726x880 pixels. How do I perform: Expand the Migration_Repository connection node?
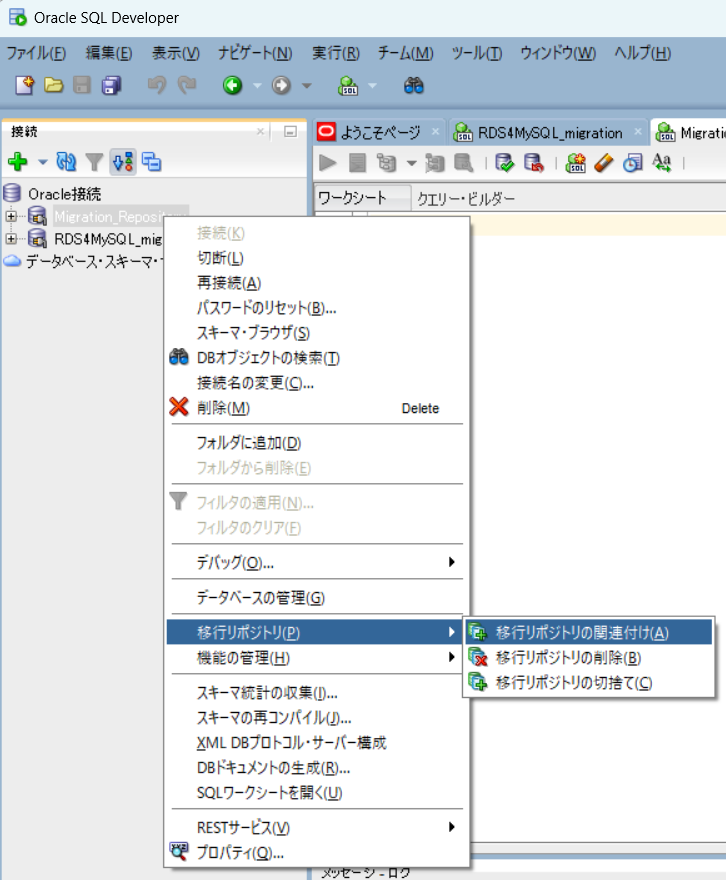point(11,216)
